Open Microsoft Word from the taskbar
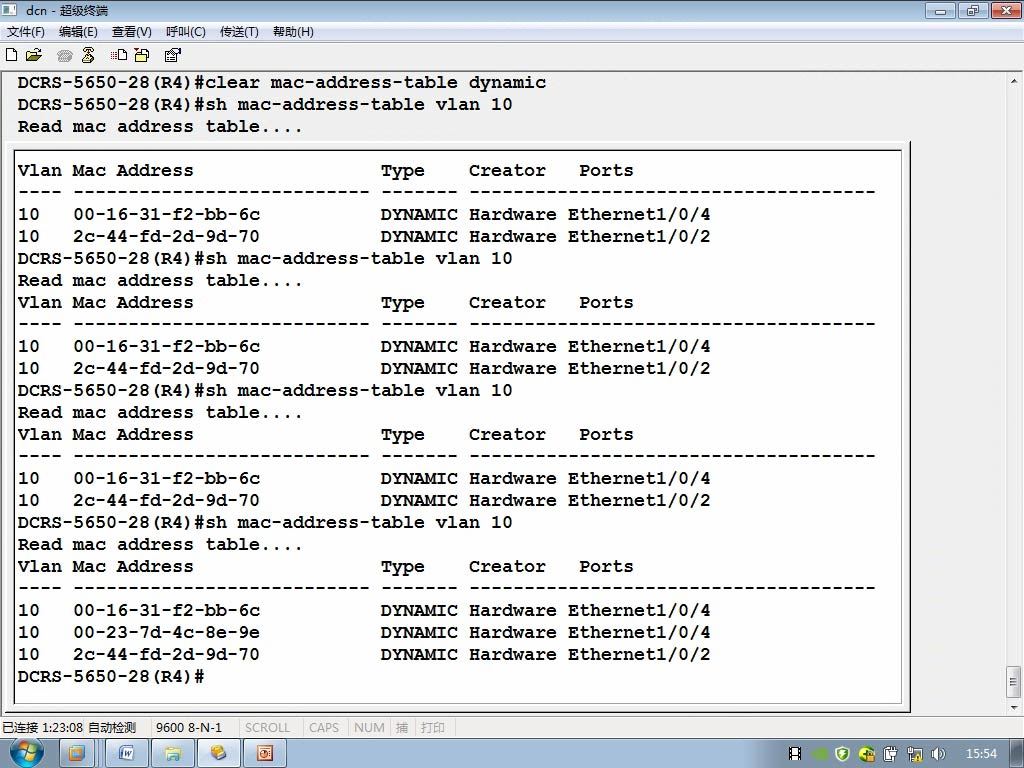Viewport: 1024px width, 768px height. (127, 754)
